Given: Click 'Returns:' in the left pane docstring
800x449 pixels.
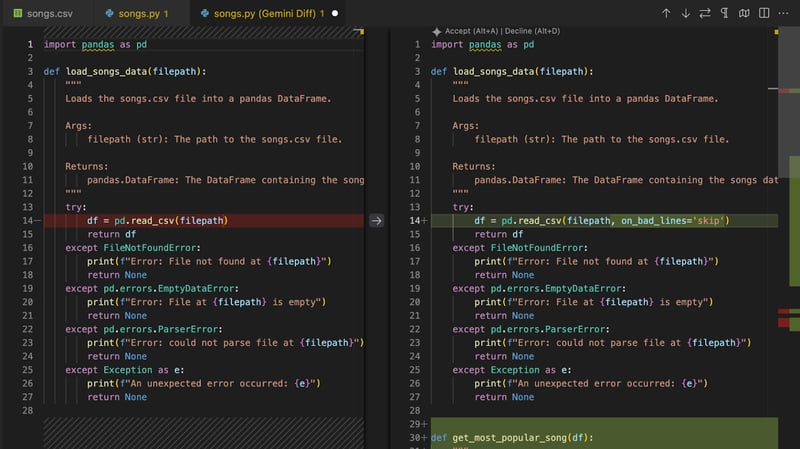Looking at the screenshot, I should coord(87,166).
